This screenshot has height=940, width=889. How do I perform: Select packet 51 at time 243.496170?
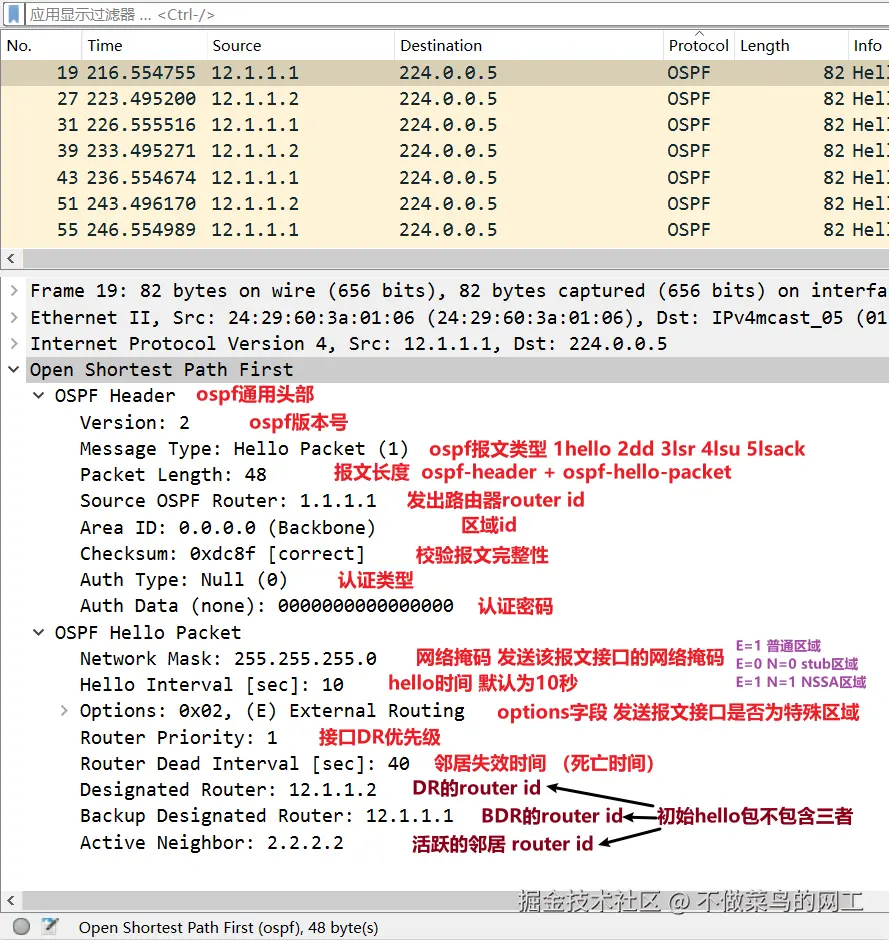(445, 204)
